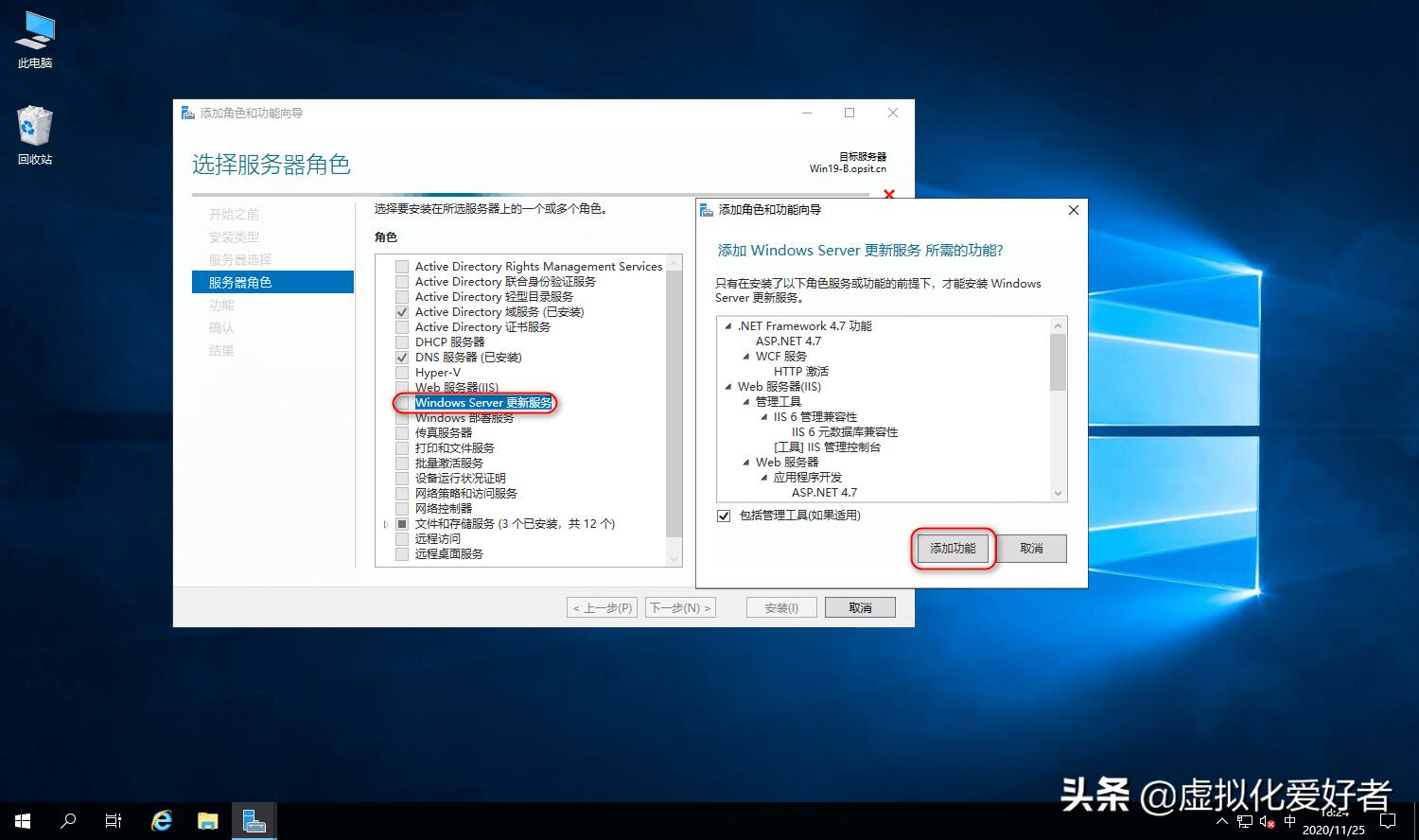The height and width of the screenshot is (840, 1419).
Task: Click the 下一步(N) button
Action: coord(680,606)
